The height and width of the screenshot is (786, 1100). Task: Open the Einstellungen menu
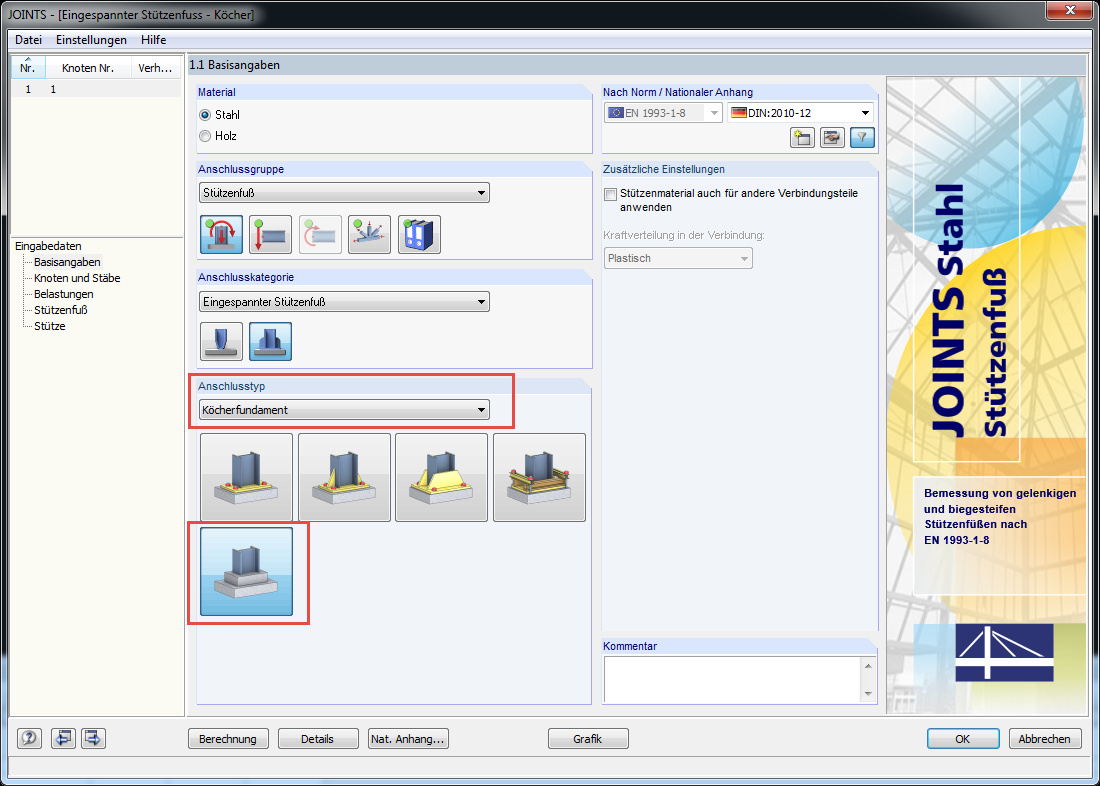click(x=91, y=40)
